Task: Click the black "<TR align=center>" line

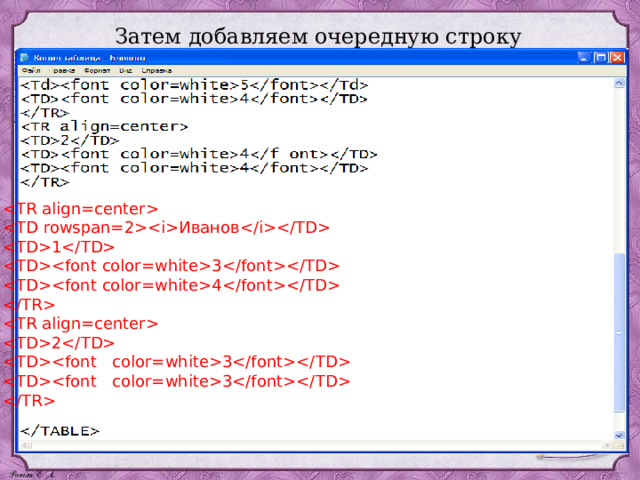Action: [x=104, y=127]
